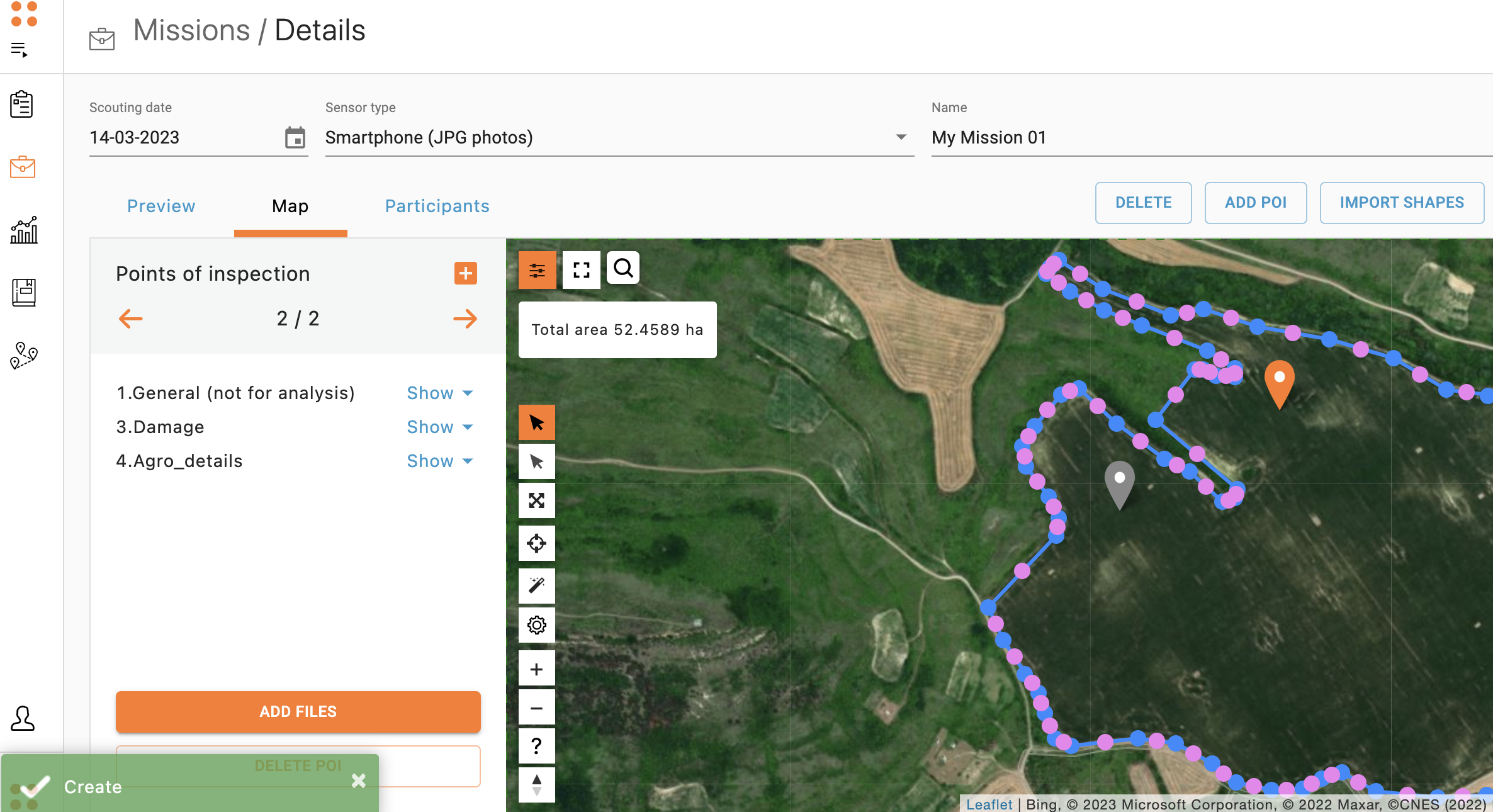This screenshot has height=812, width=1493.
Task: Open the map search tool
Action: click(x=623, y=269)
